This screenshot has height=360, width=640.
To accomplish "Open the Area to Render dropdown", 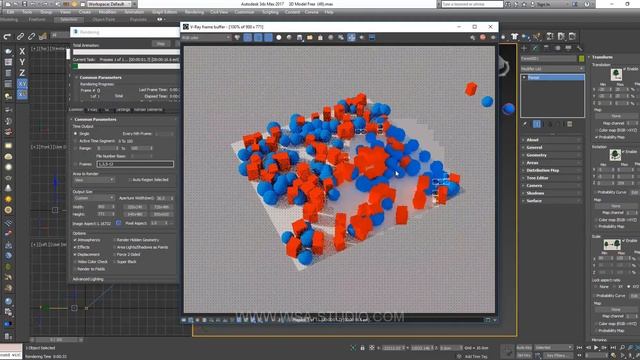I will [x=93, y=180].
